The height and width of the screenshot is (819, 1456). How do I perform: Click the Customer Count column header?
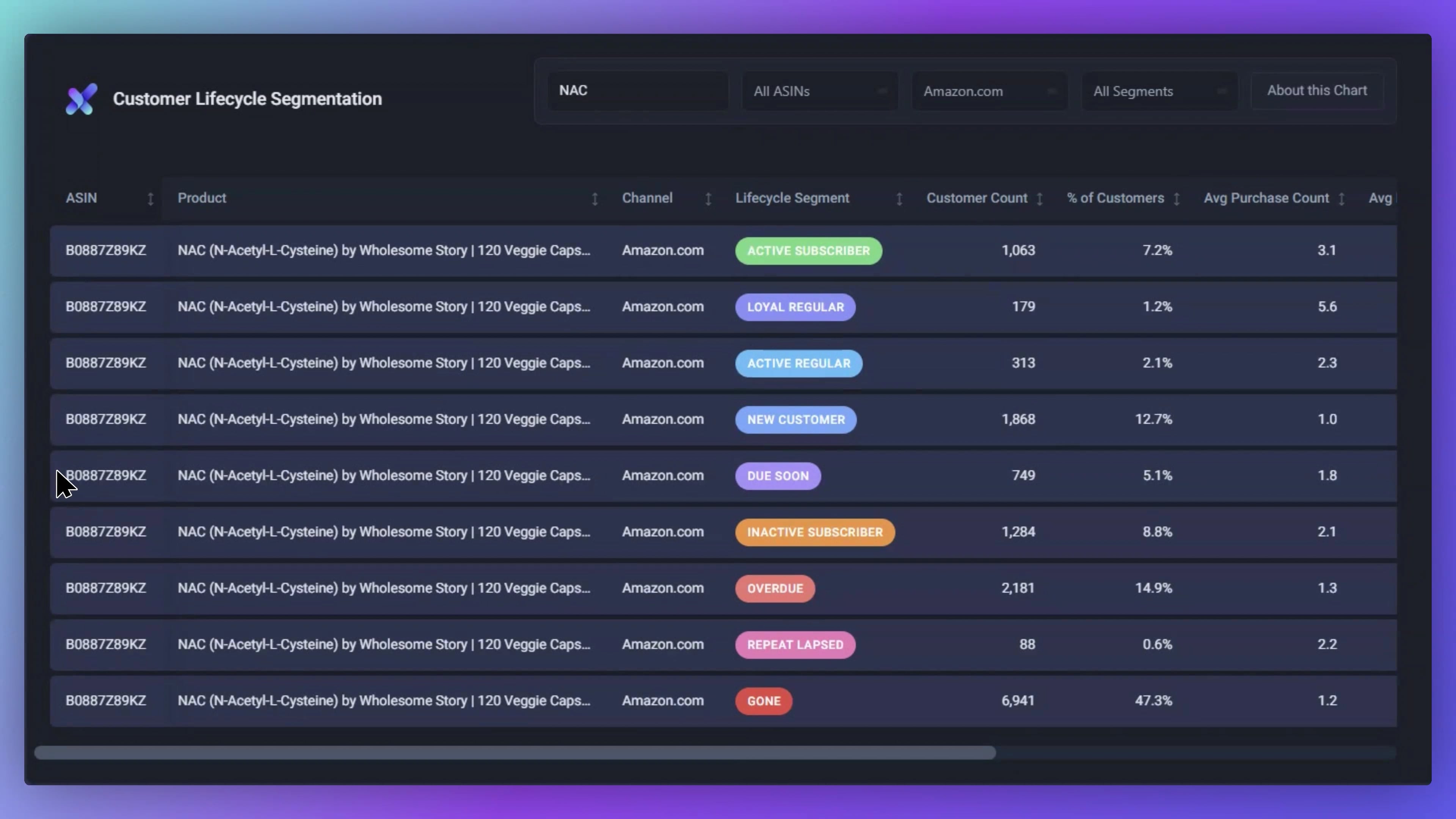977,198
